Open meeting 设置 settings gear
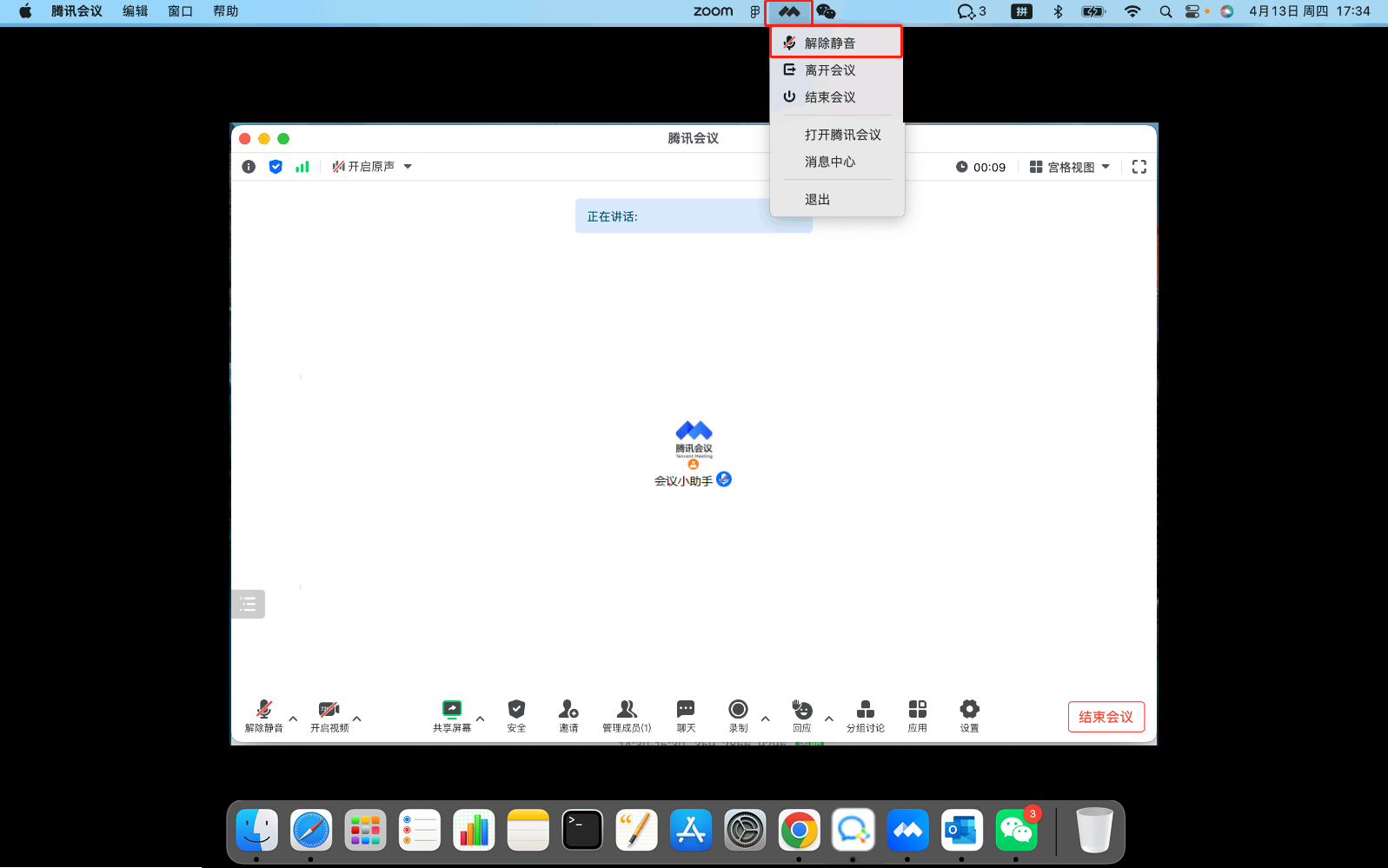Viewport: 1388px width, 868px height. tap(970, 716)
